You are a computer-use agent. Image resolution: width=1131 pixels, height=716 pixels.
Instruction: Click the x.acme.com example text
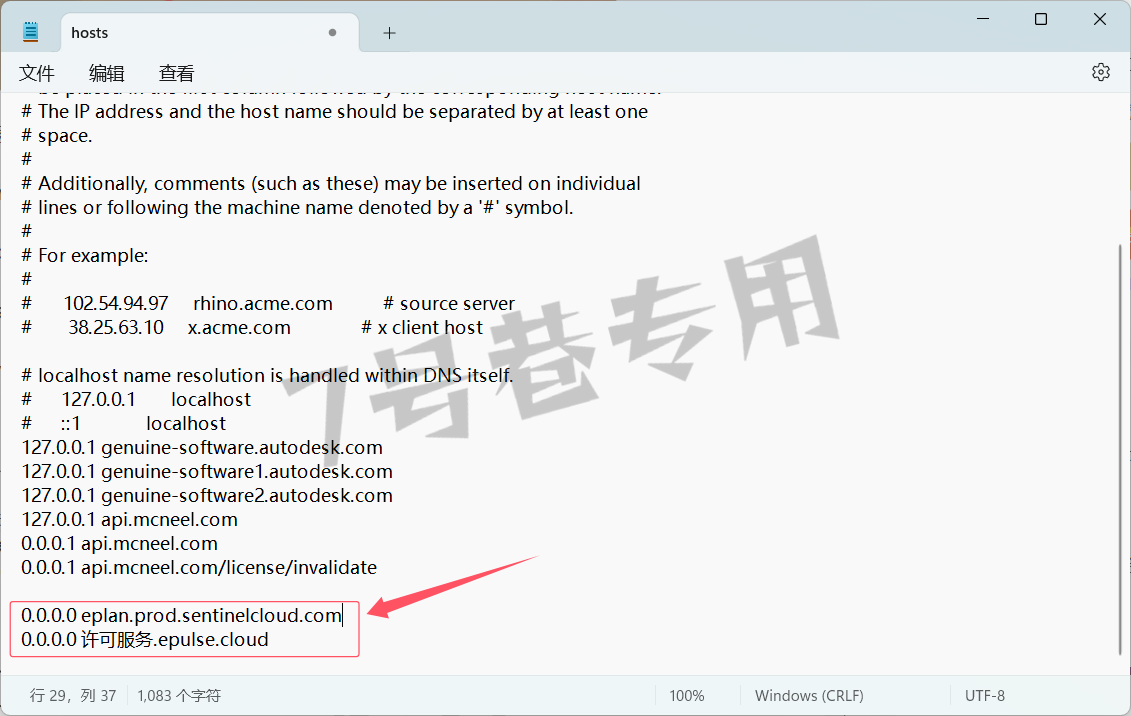click(239, 327)
